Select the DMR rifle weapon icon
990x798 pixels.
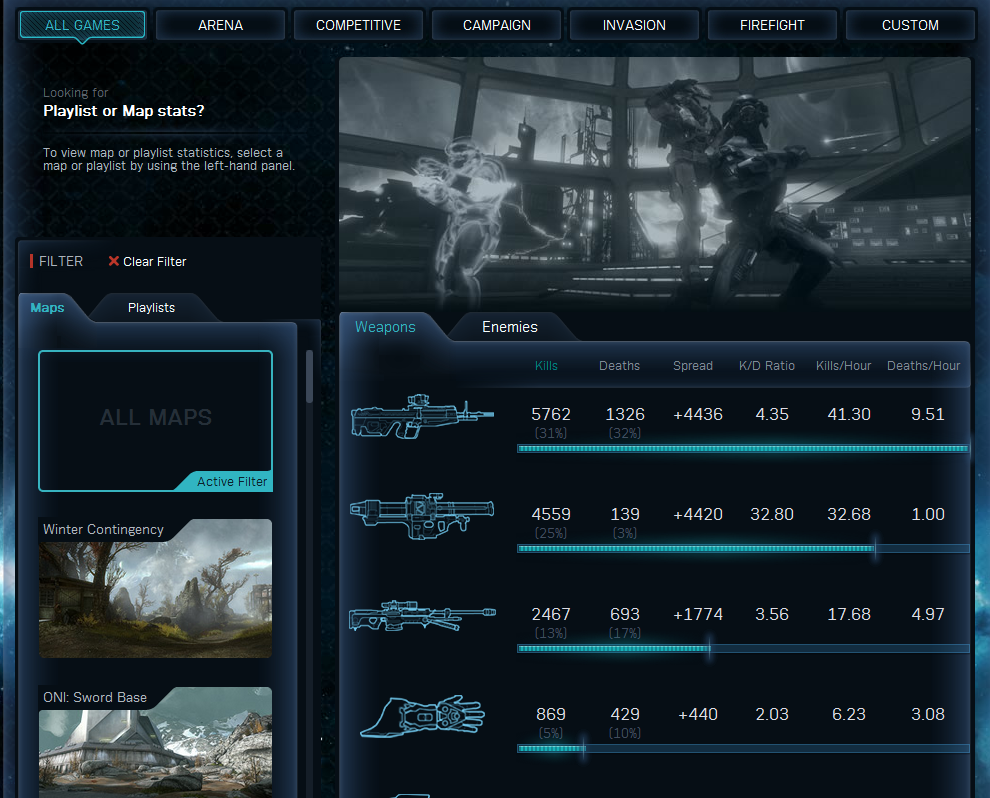422,417
